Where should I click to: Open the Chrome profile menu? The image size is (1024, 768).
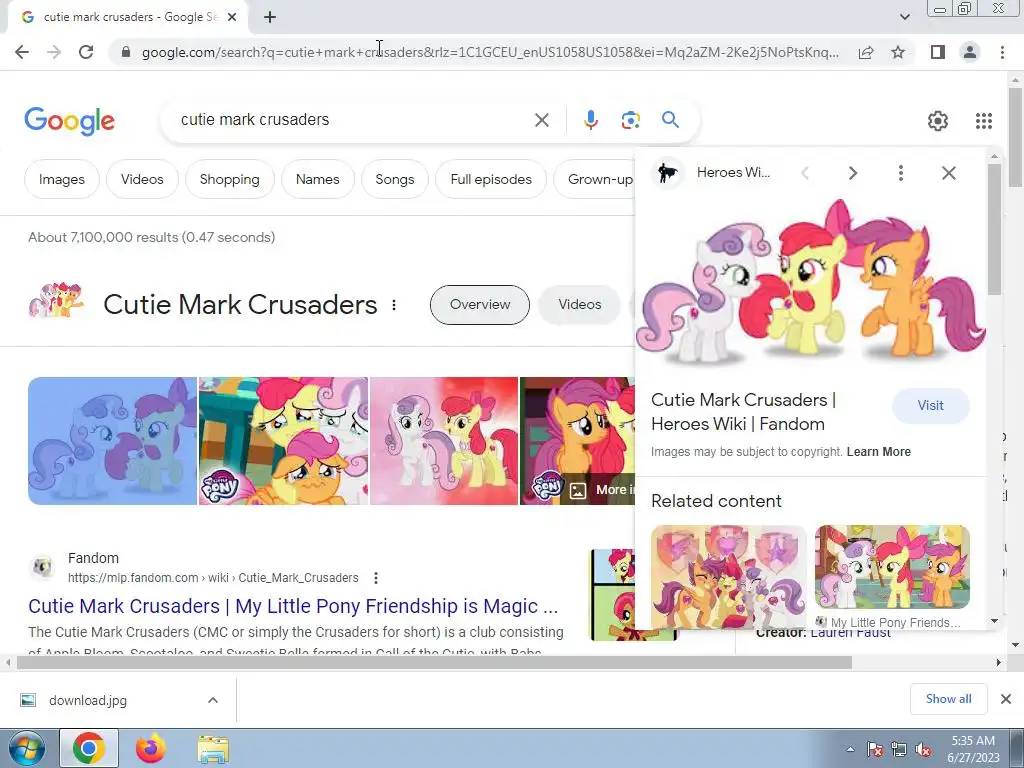[970, 52]
